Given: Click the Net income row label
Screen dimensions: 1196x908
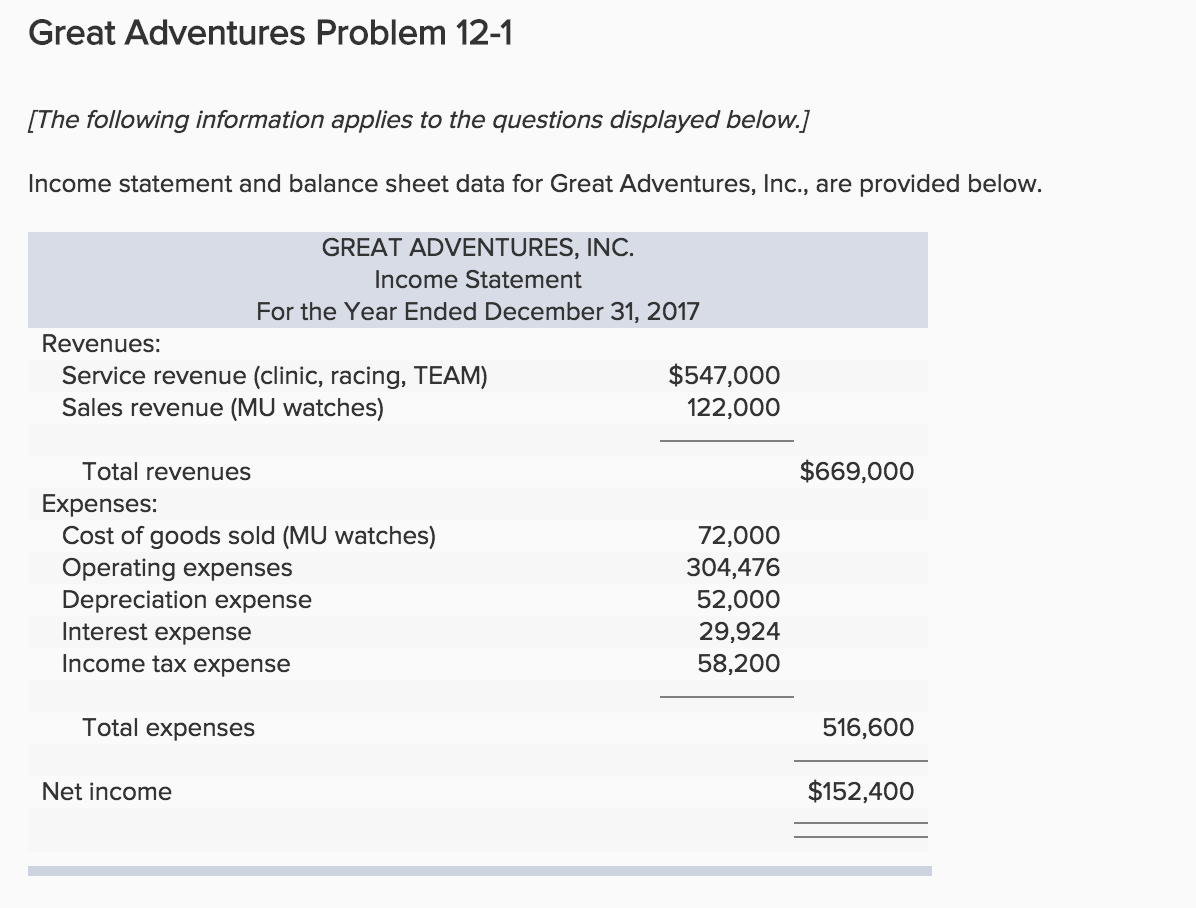Looking at the screenshot, I should (107, 792).
